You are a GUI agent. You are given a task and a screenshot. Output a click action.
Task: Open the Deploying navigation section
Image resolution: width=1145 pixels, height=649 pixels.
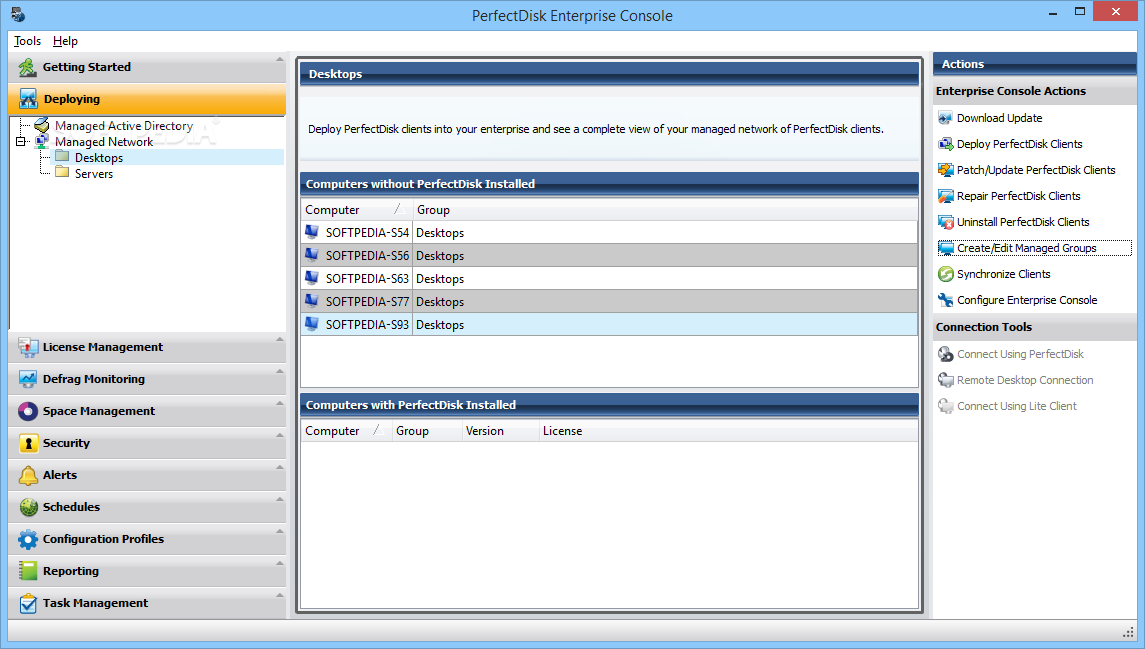point(148,99)
